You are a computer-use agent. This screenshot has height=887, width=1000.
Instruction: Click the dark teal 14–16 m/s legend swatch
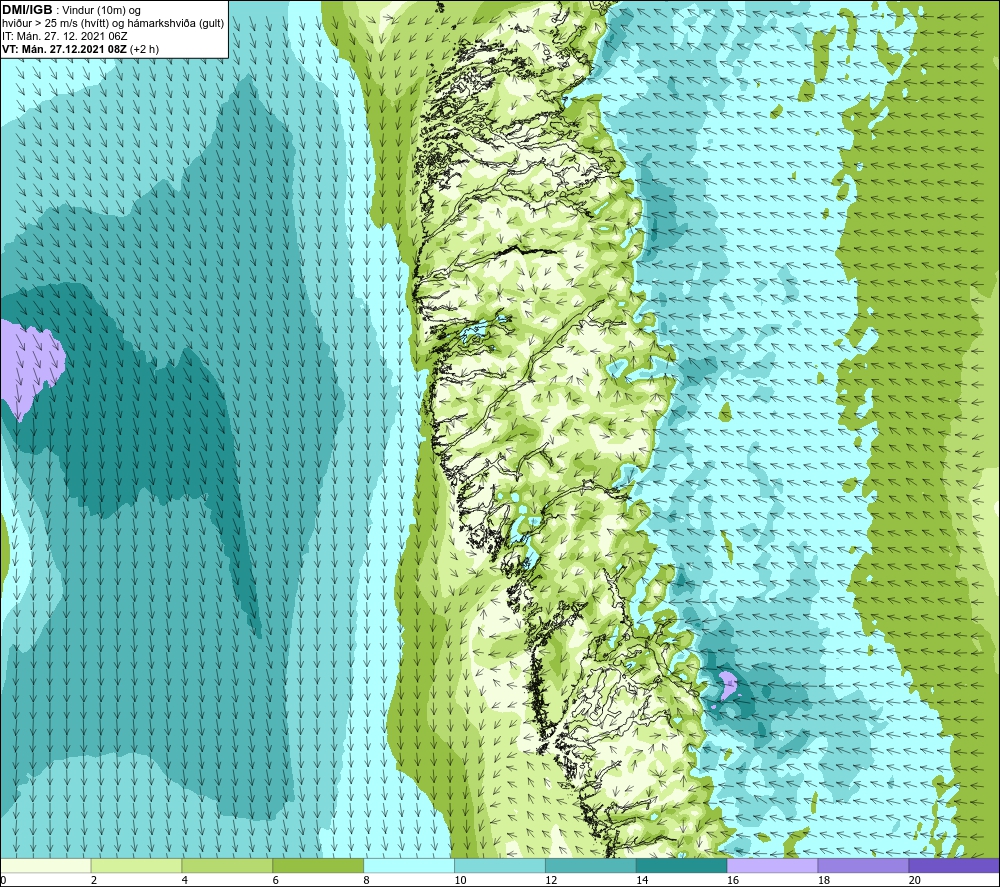coord(682,865)
